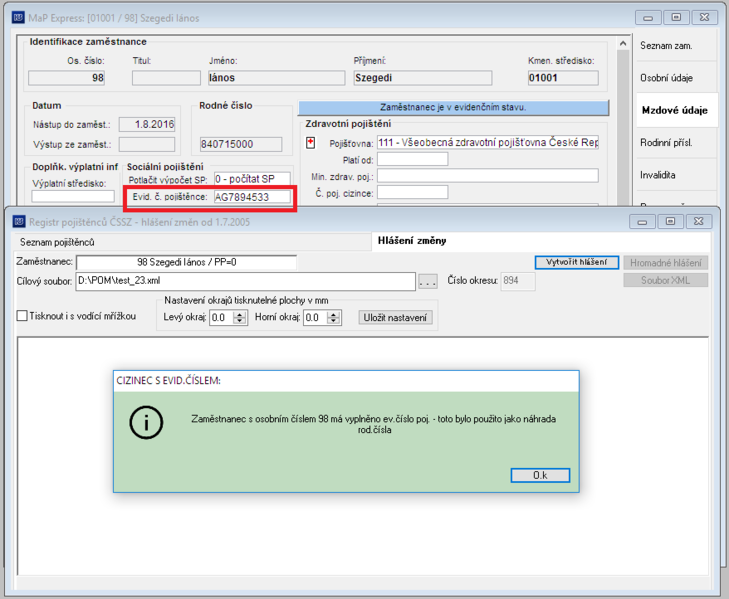Image resolution: width=729 pixels, height=599 pixels.
Task: Click the info icon in the CIZINEC dialog
Action: click(146, 423)
